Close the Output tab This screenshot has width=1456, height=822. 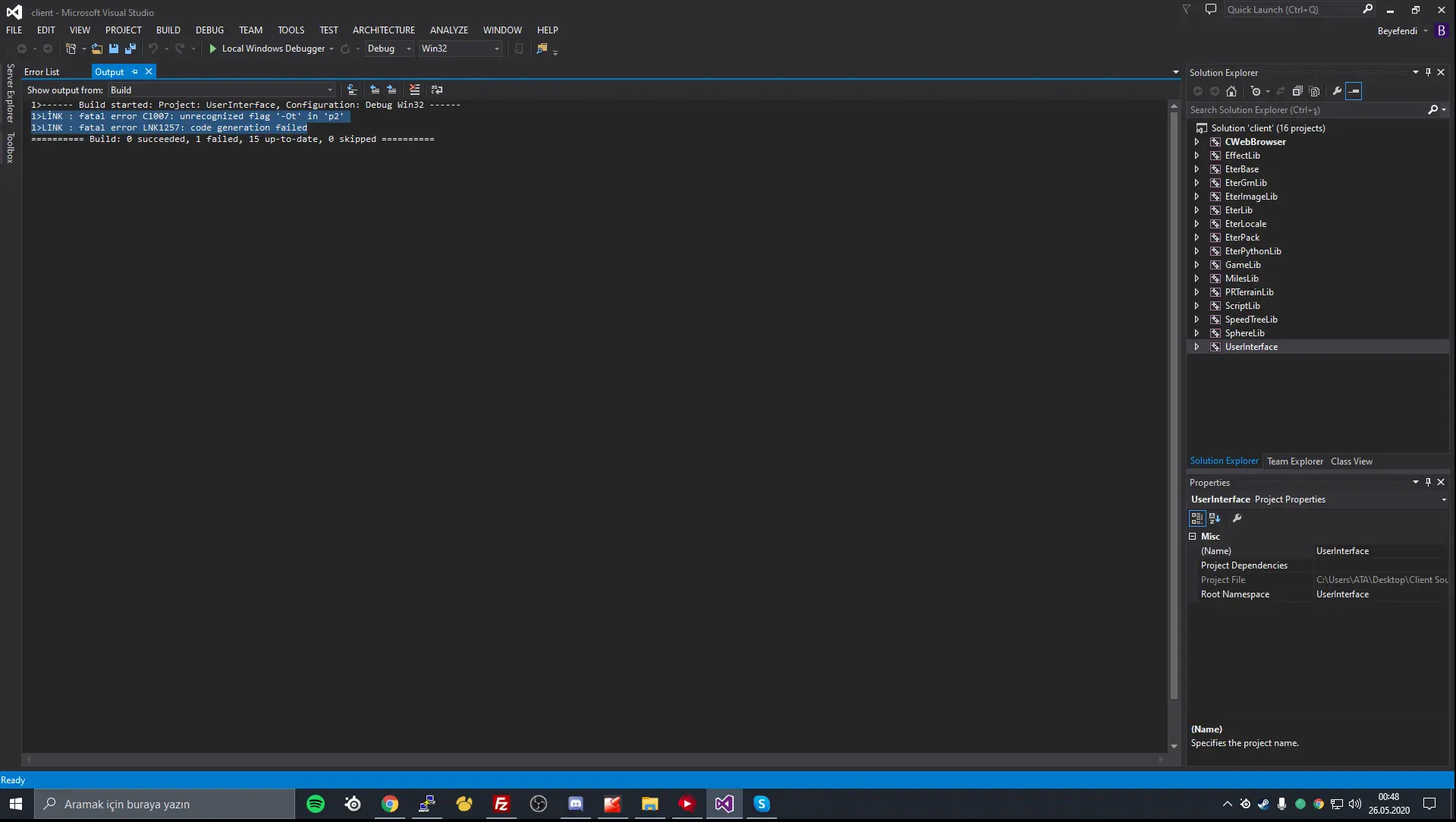(x=149, y=71)
